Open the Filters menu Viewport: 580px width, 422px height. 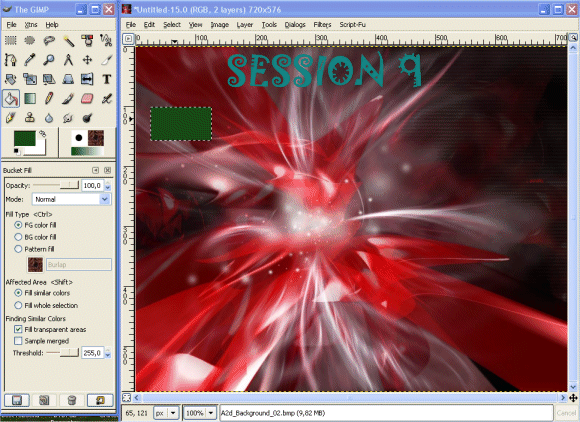coord(322,25)
